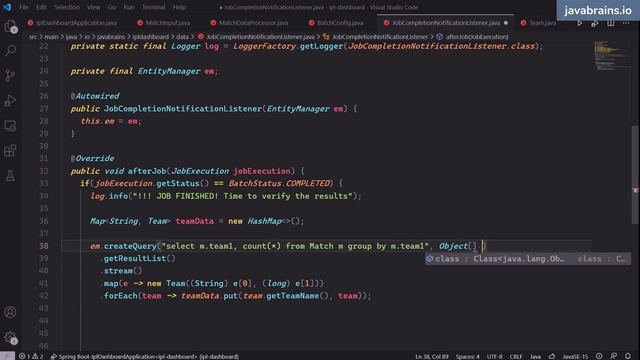The height and width of the screenshot is (360, 640).
Task: Click the split editor icon in the editor toolbar
Action: click(x=611, y=23)
